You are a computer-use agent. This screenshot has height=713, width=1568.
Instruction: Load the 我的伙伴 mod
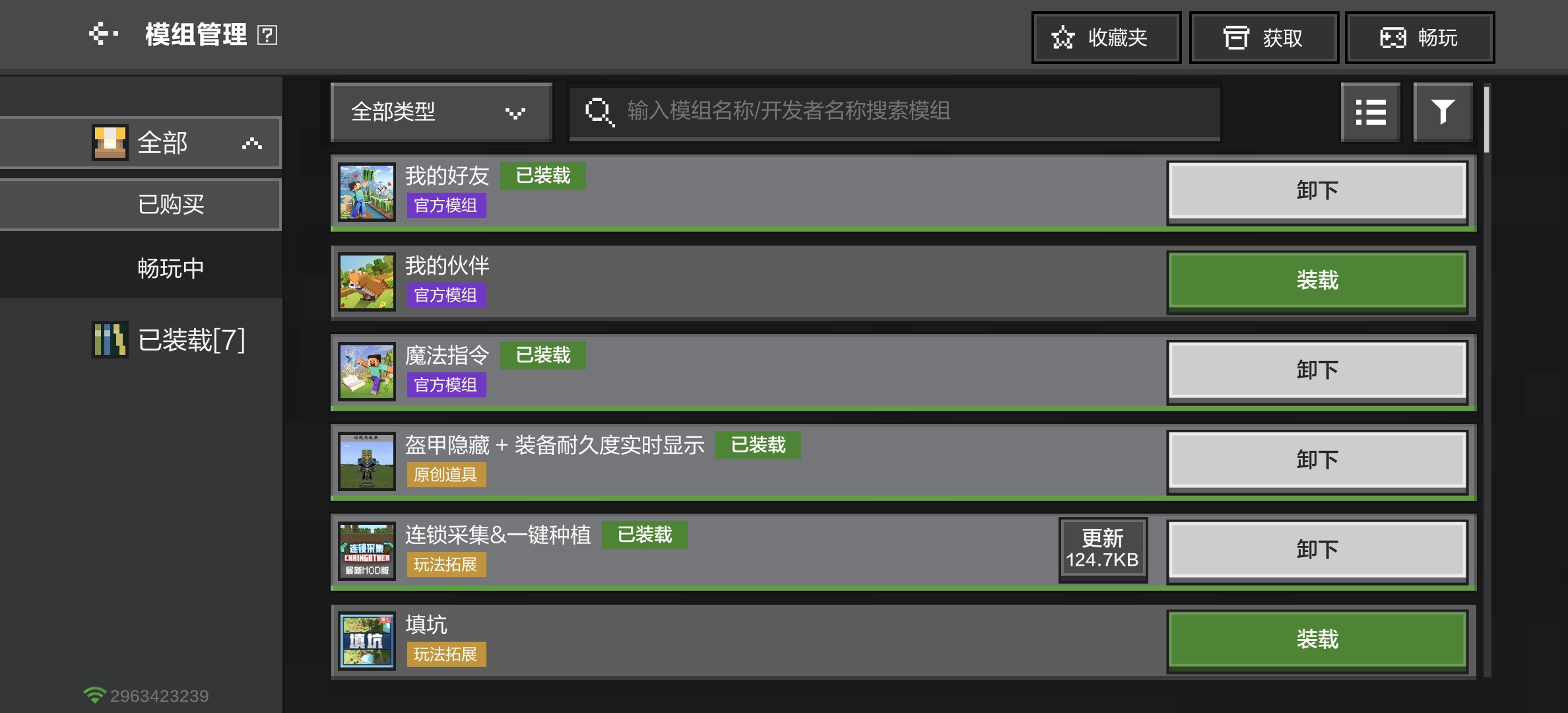1317,281
